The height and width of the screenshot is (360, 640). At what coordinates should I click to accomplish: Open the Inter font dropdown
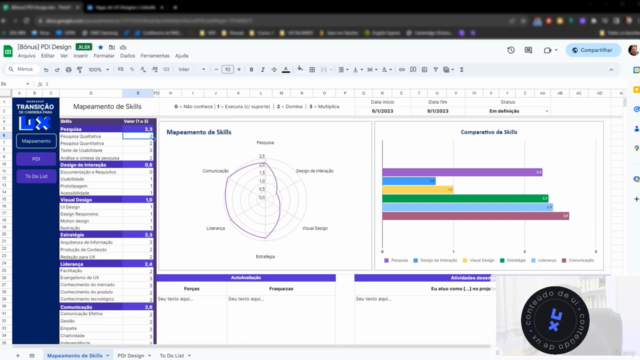192,70
